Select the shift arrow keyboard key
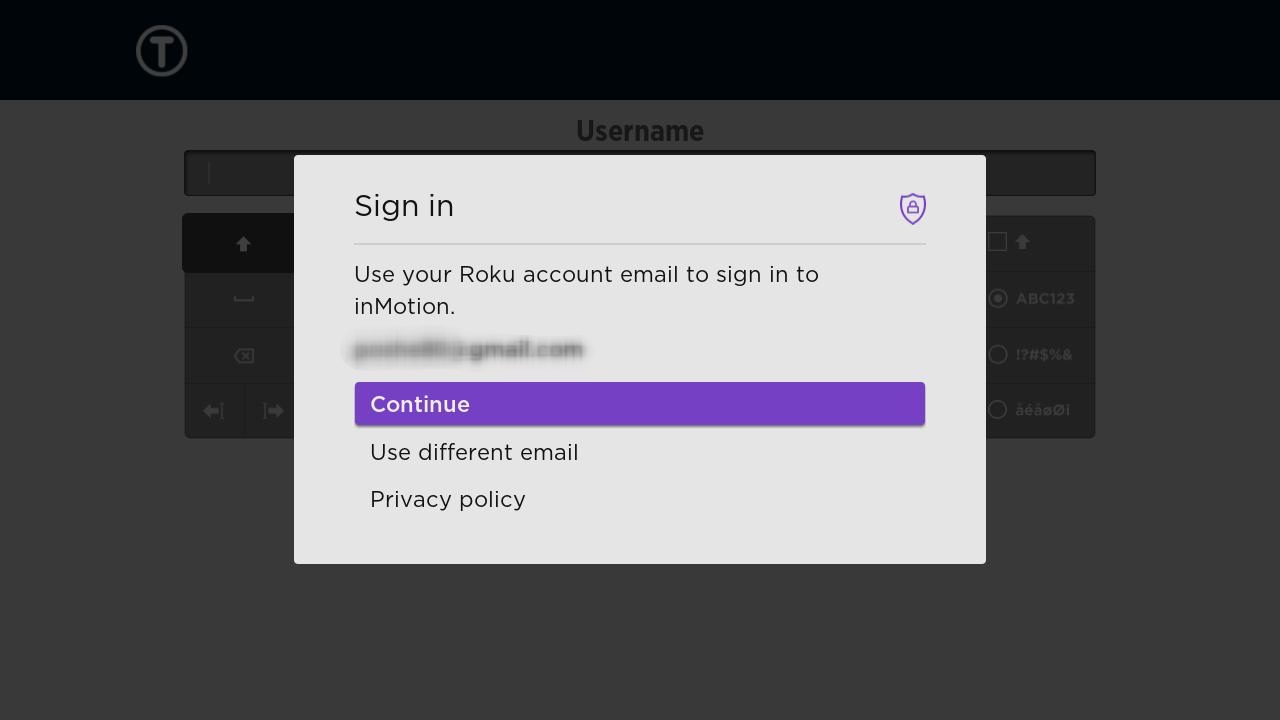Screen dimensions: 1280x720 point(243,243)
